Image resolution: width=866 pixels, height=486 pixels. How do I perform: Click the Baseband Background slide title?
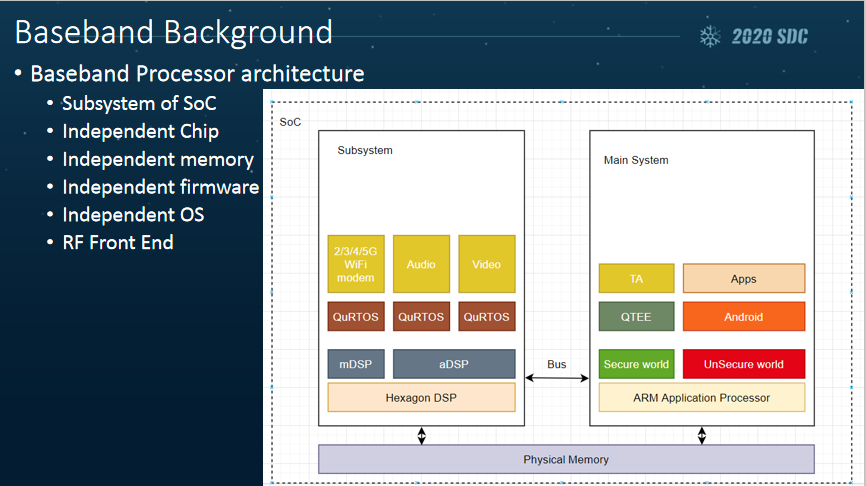point(173,32)
